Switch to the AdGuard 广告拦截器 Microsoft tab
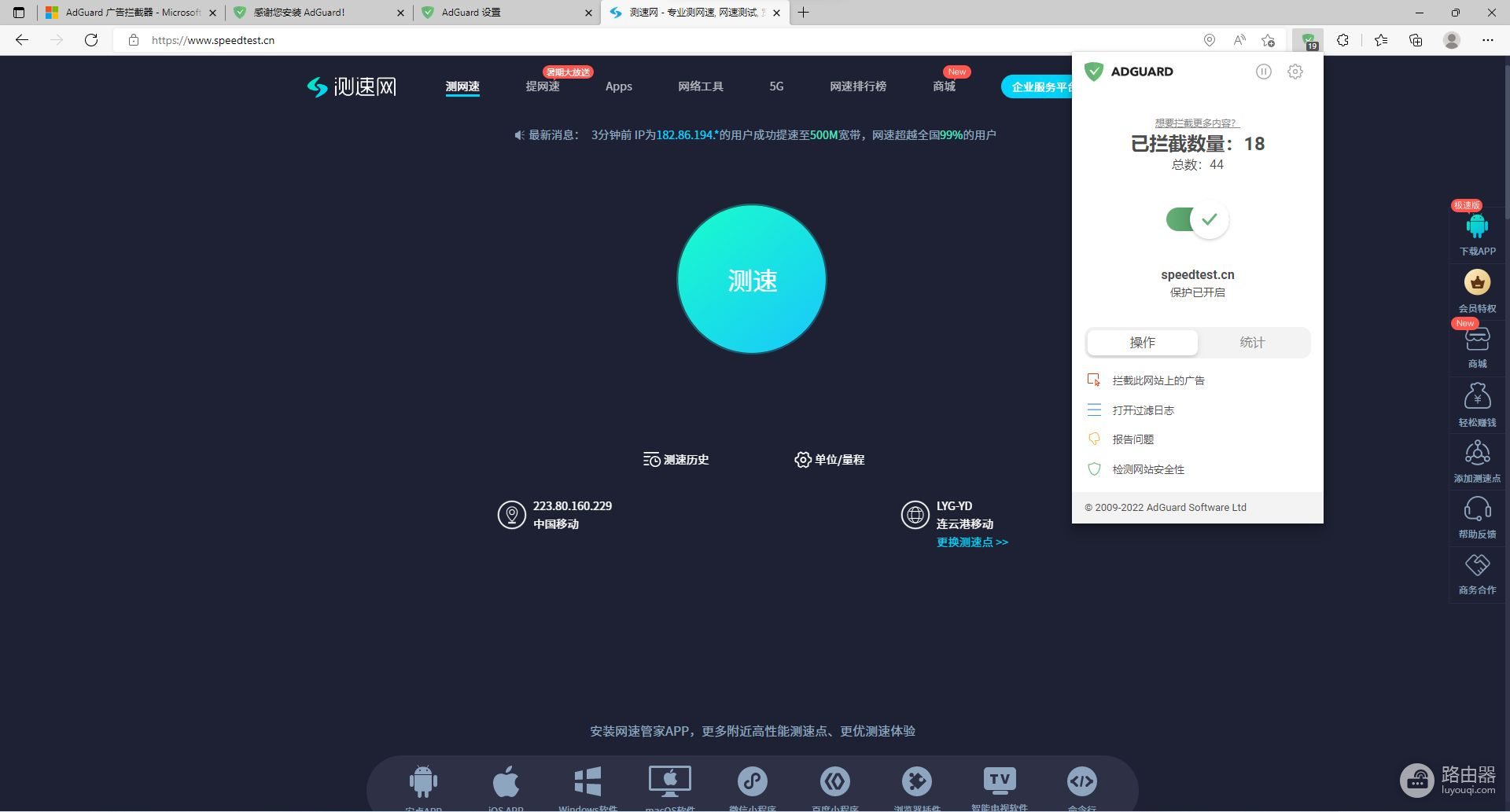This screenshot has height=812, width=1510. pos(130,13)
